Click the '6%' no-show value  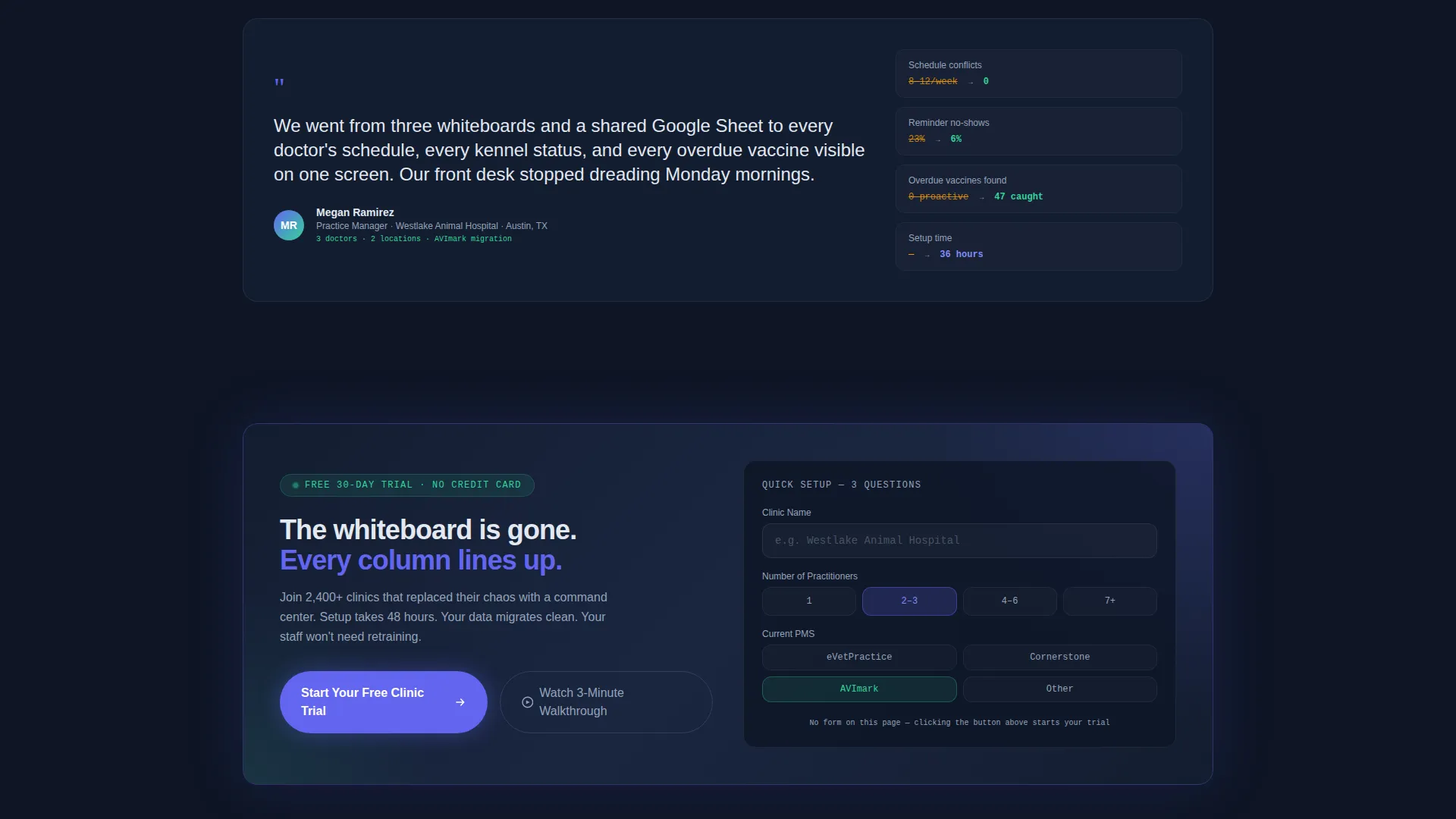tap(956, 140)
